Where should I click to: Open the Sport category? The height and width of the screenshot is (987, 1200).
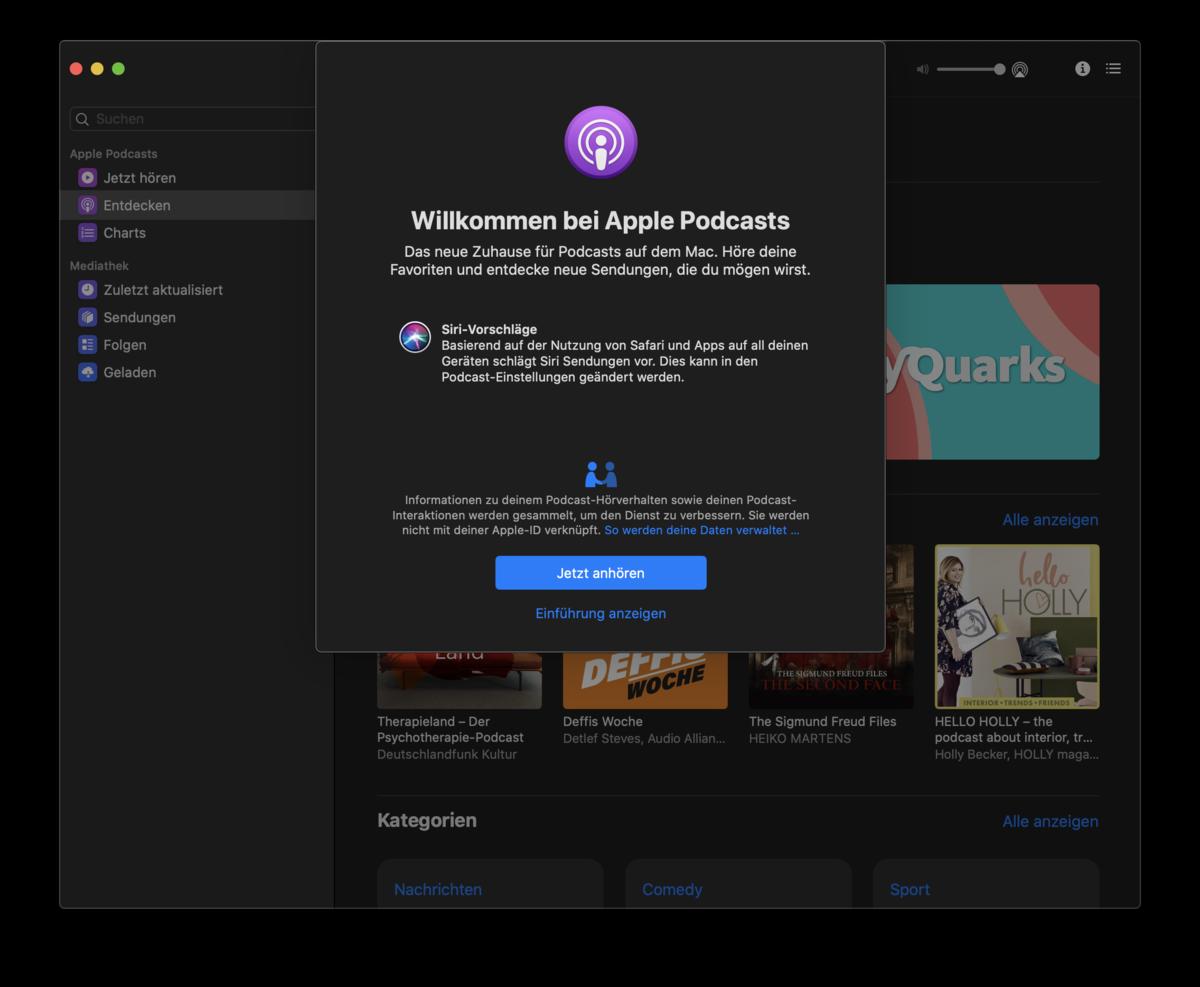986,883
